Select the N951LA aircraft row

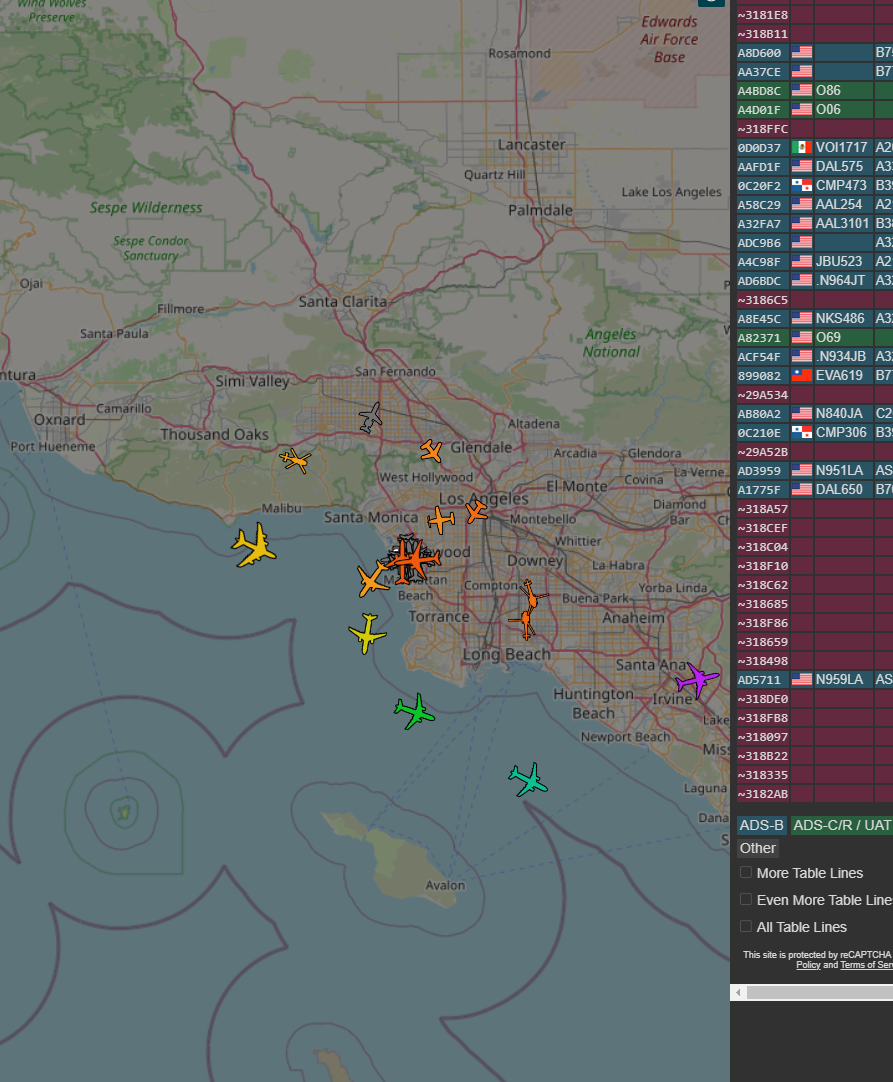(814, 470)
